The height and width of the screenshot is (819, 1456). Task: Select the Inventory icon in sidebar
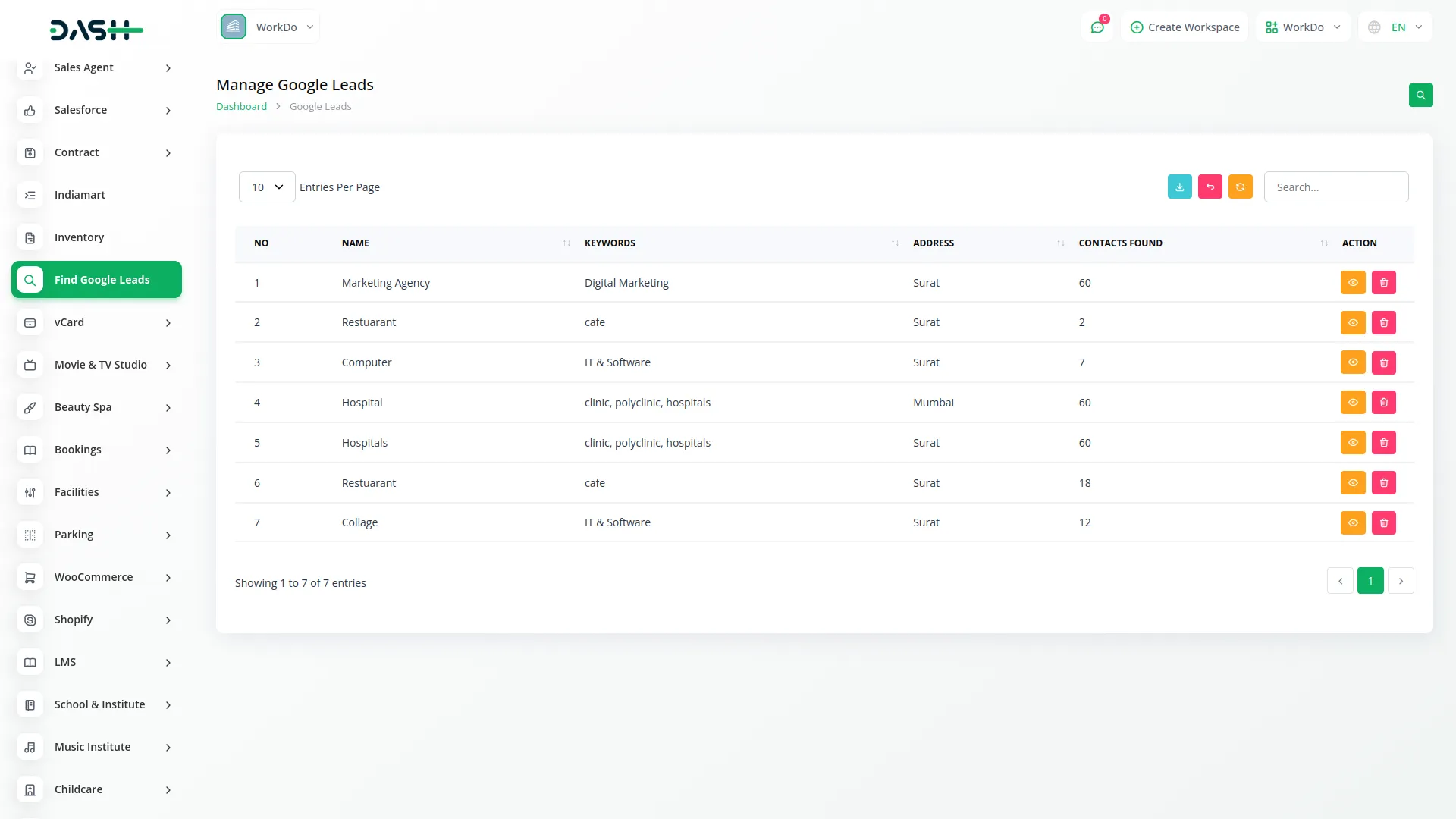pyautogui.click(x=30, y=237)
